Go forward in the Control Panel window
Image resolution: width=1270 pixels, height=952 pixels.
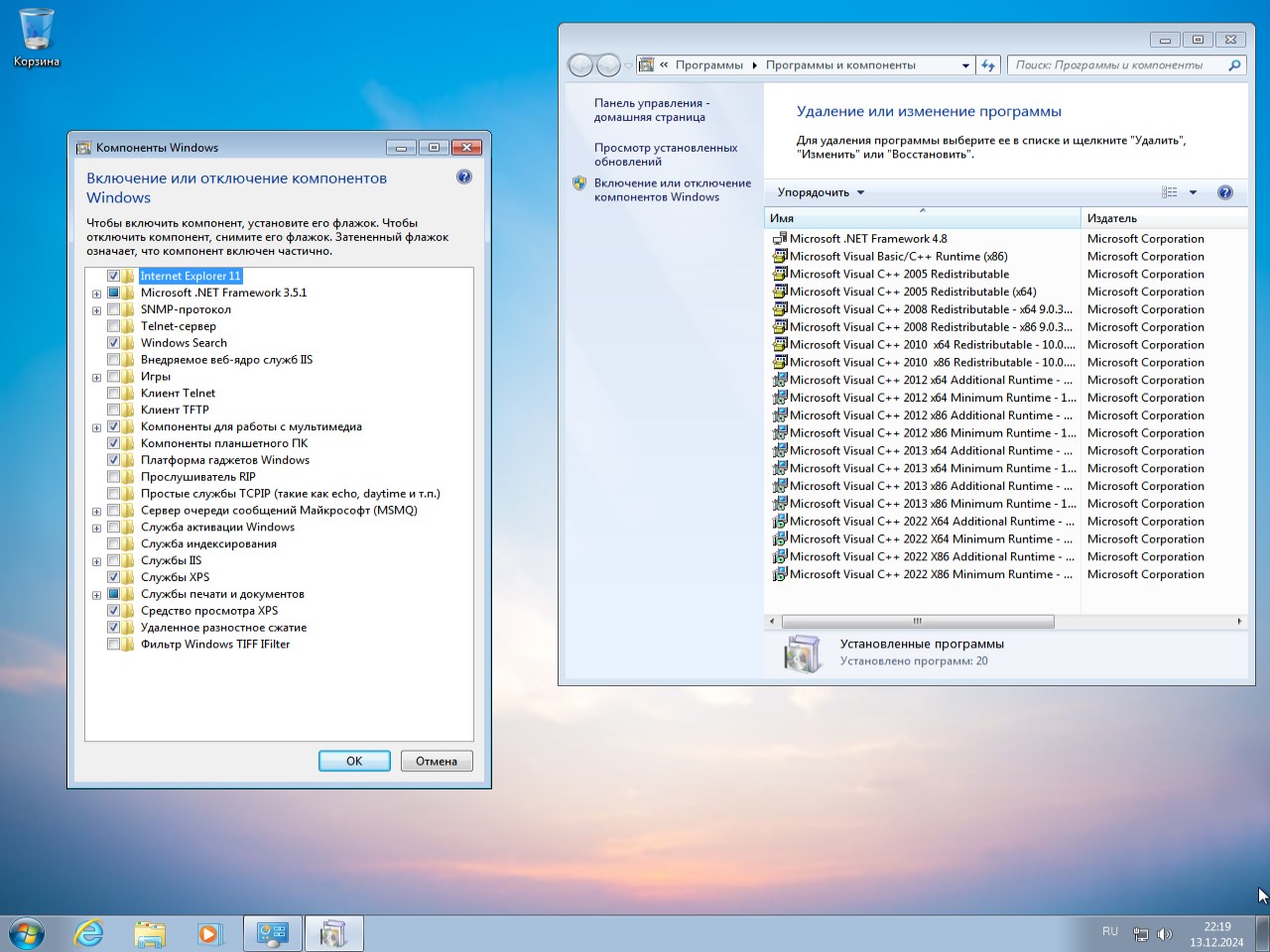[x=608, y=65]
